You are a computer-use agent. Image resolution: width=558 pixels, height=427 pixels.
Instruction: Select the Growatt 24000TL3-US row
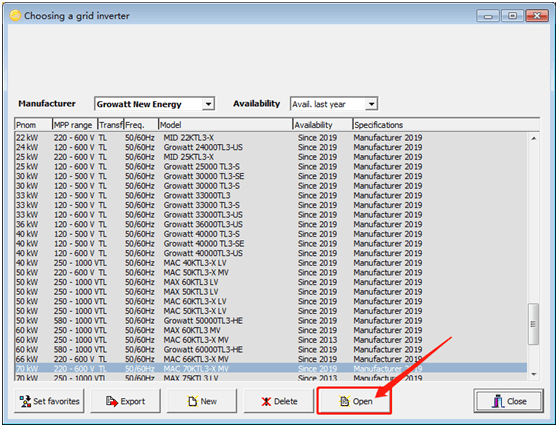tap(271, 147)
